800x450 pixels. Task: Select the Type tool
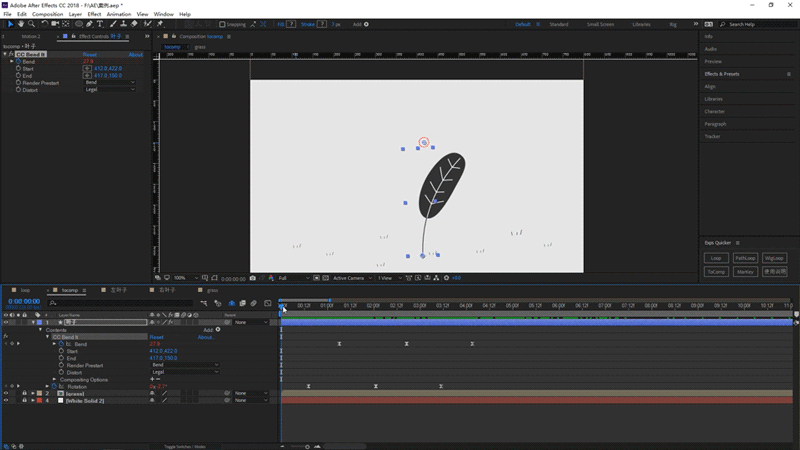click(x=101, y=24)
